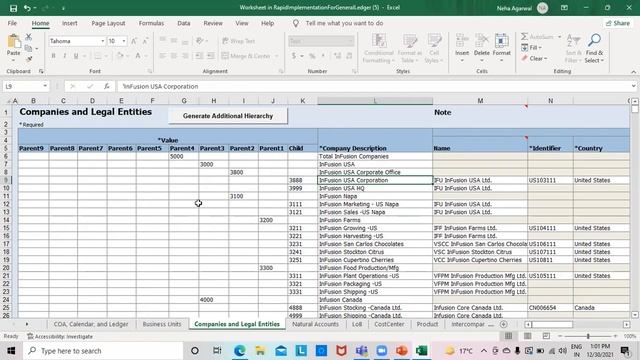
Task: Click the Cut scissors icon
Action: click(29, 37)
